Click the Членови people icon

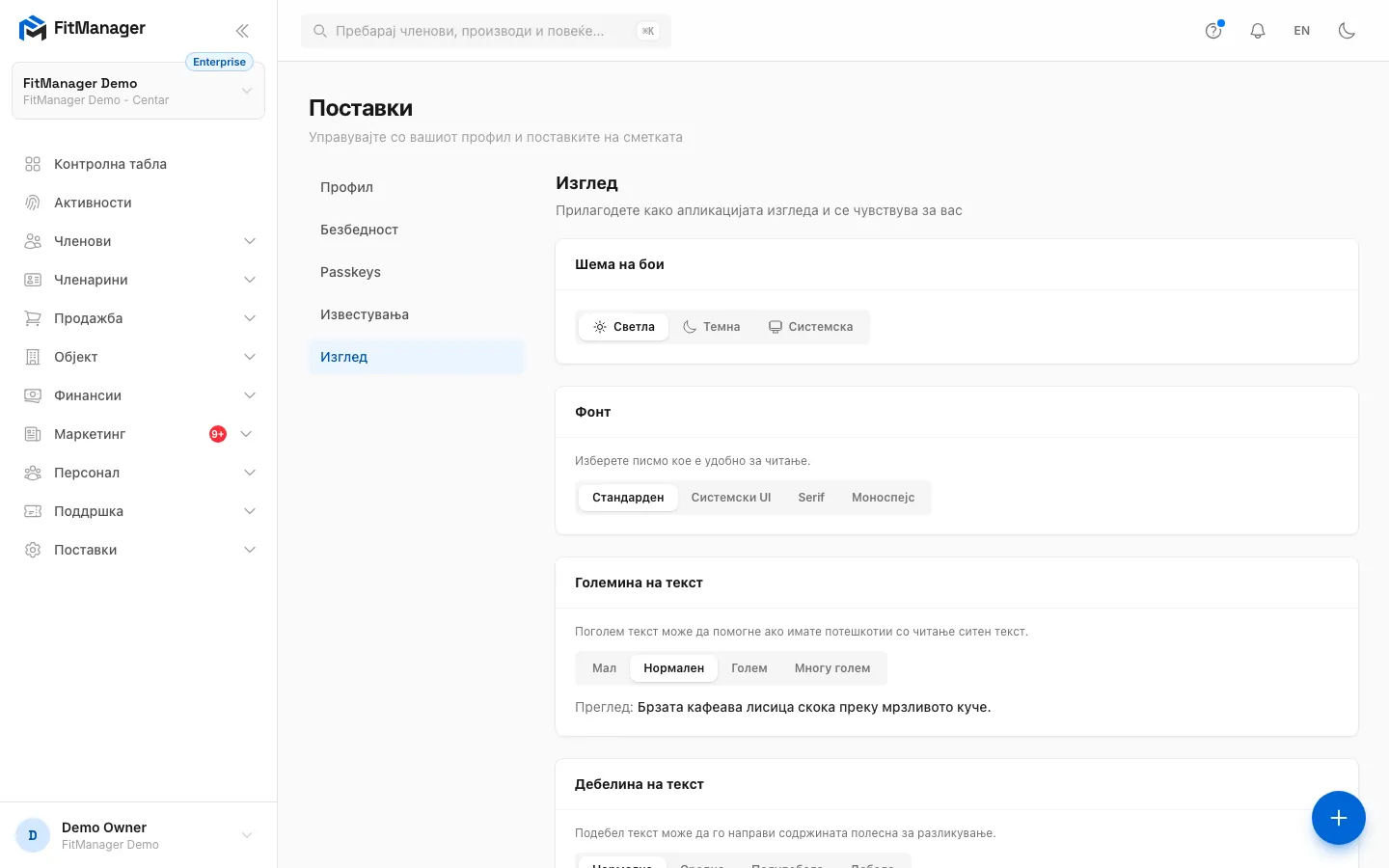[33, 241]
